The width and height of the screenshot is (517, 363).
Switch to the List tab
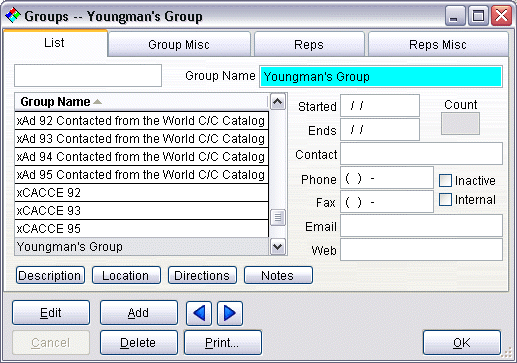pyautogui.click(x=55, y=43)
